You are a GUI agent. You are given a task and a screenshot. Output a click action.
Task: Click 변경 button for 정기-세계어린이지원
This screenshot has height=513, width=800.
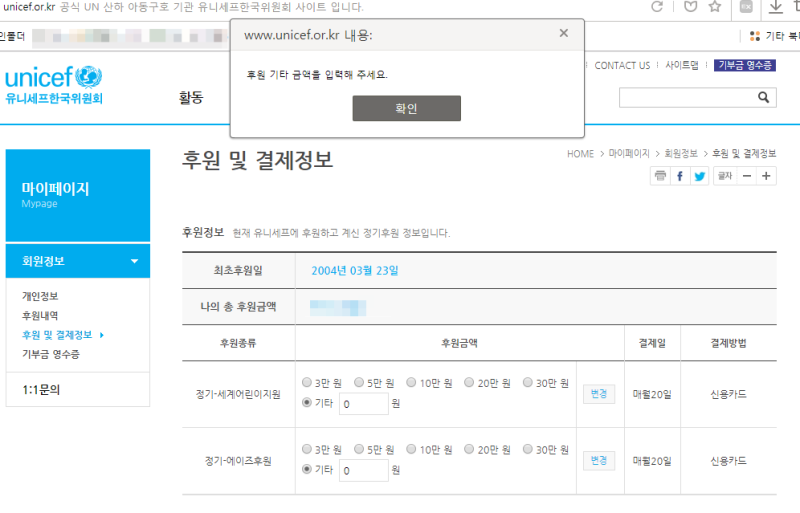pyautogui.click(x=599, y=394)
